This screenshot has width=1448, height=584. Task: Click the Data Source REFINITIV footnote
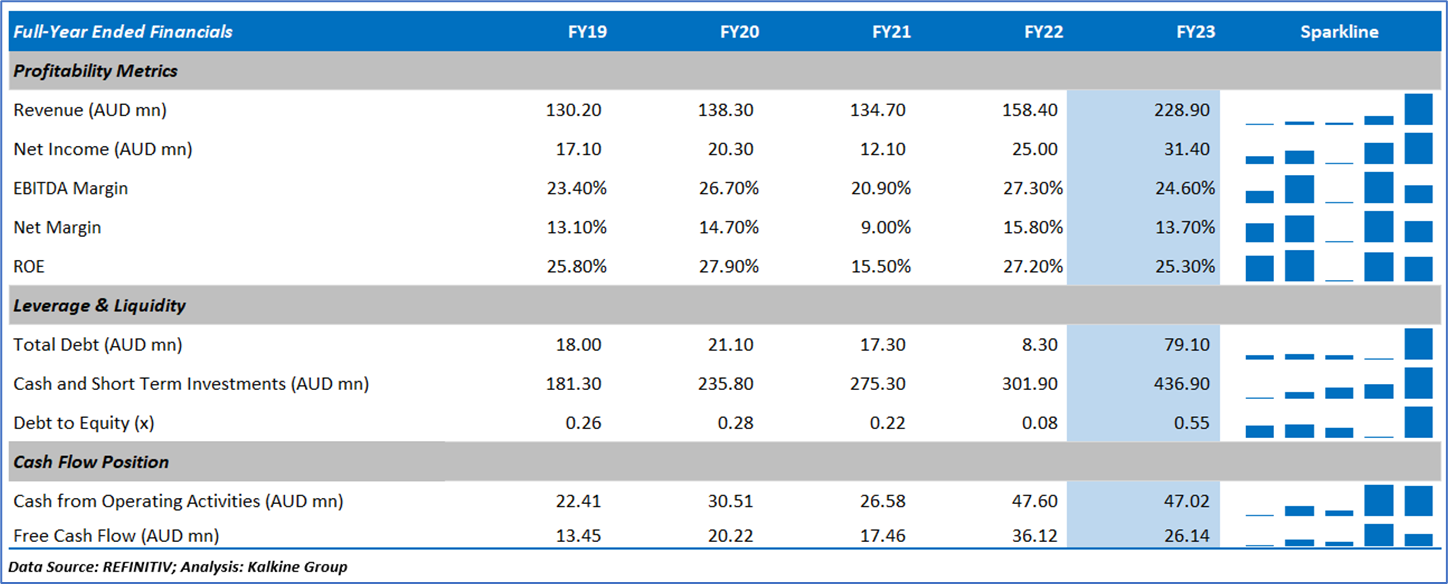[178, 567]
